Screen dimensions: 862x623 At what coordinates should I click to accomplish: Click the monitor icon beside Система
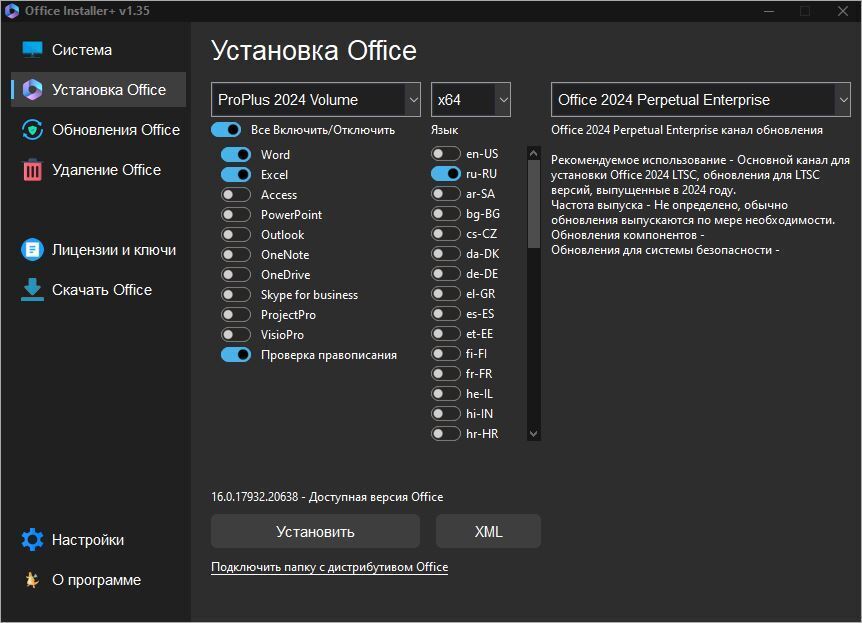click(33, 50)
